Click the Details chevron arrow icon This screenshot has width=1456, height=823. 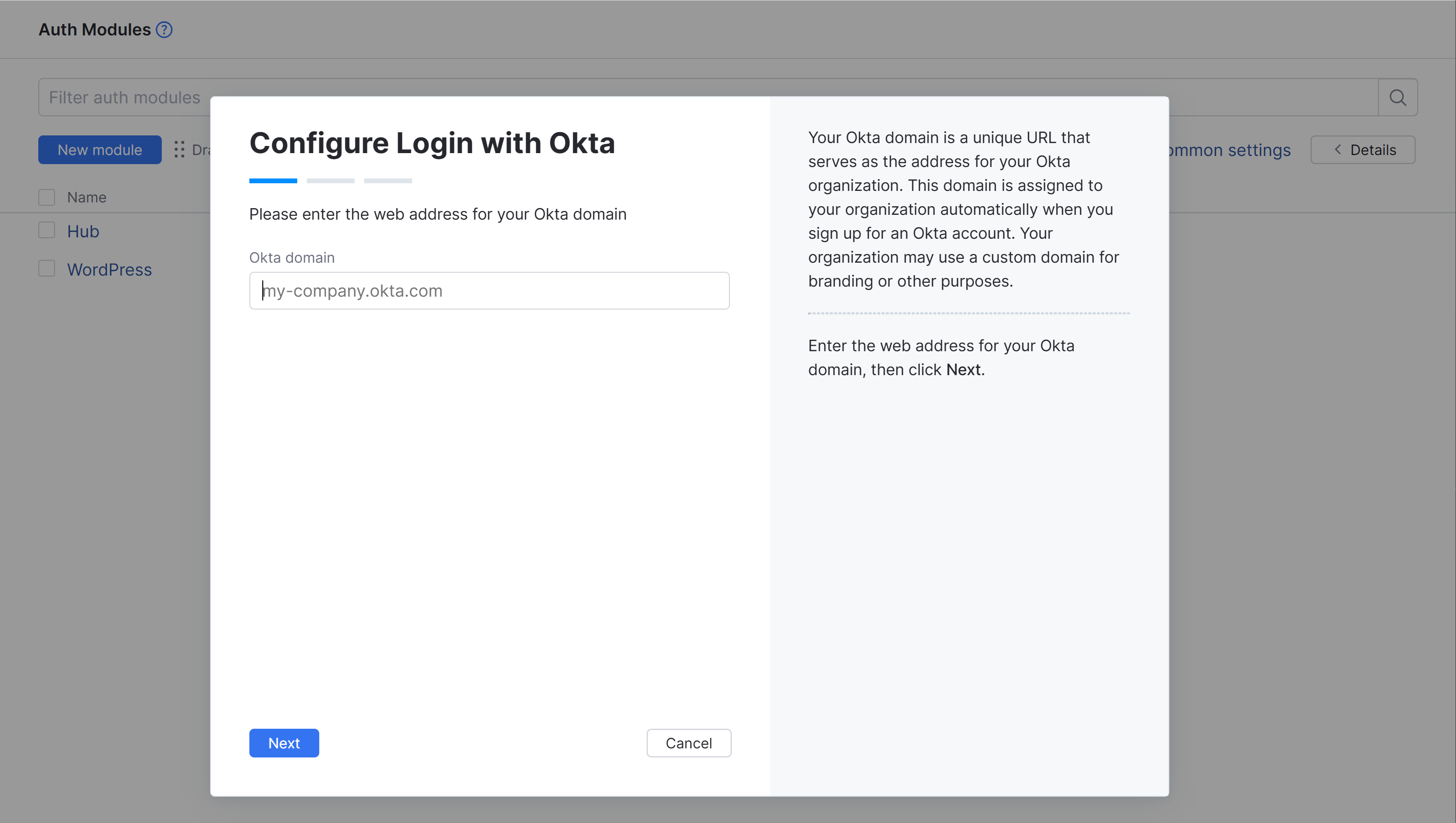tap(1338, 150)
